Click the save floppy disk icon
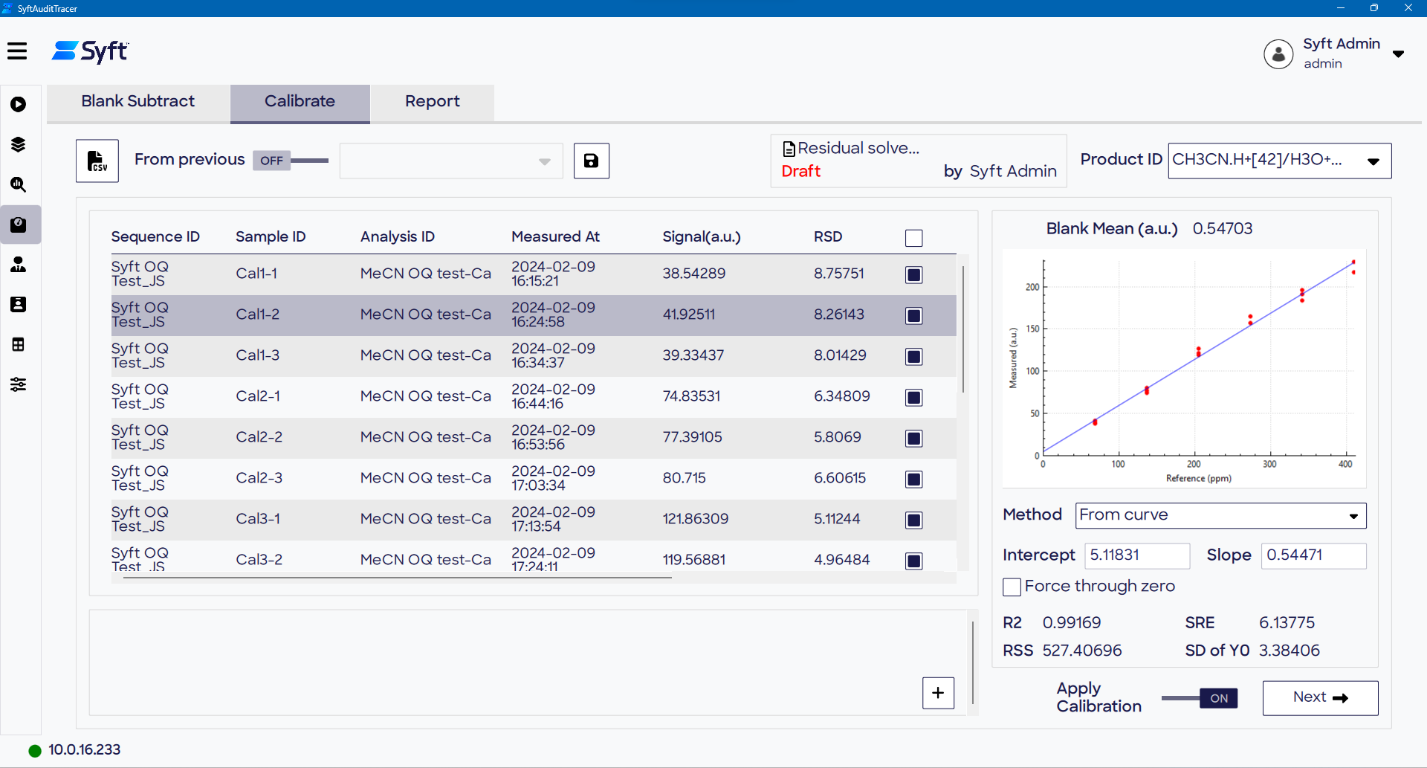 point(591,161)
